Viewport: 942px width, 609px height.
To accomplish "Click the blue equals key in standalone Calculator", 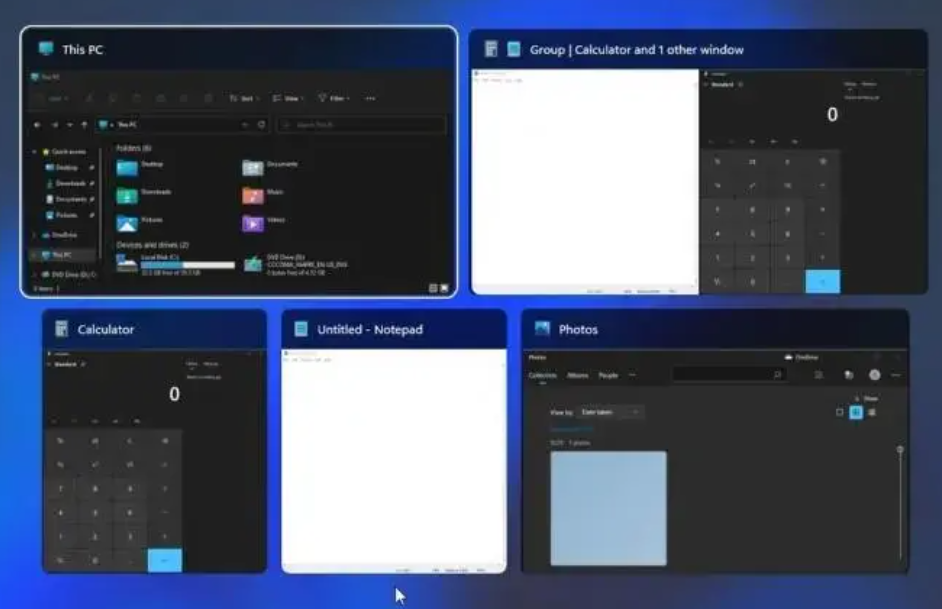I will (165, 560).
